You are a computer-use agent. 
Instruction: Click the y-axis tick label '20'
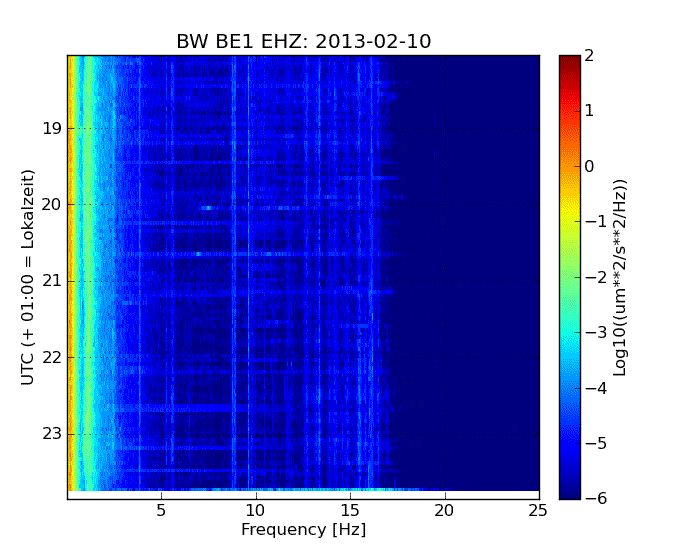(52, 205)
